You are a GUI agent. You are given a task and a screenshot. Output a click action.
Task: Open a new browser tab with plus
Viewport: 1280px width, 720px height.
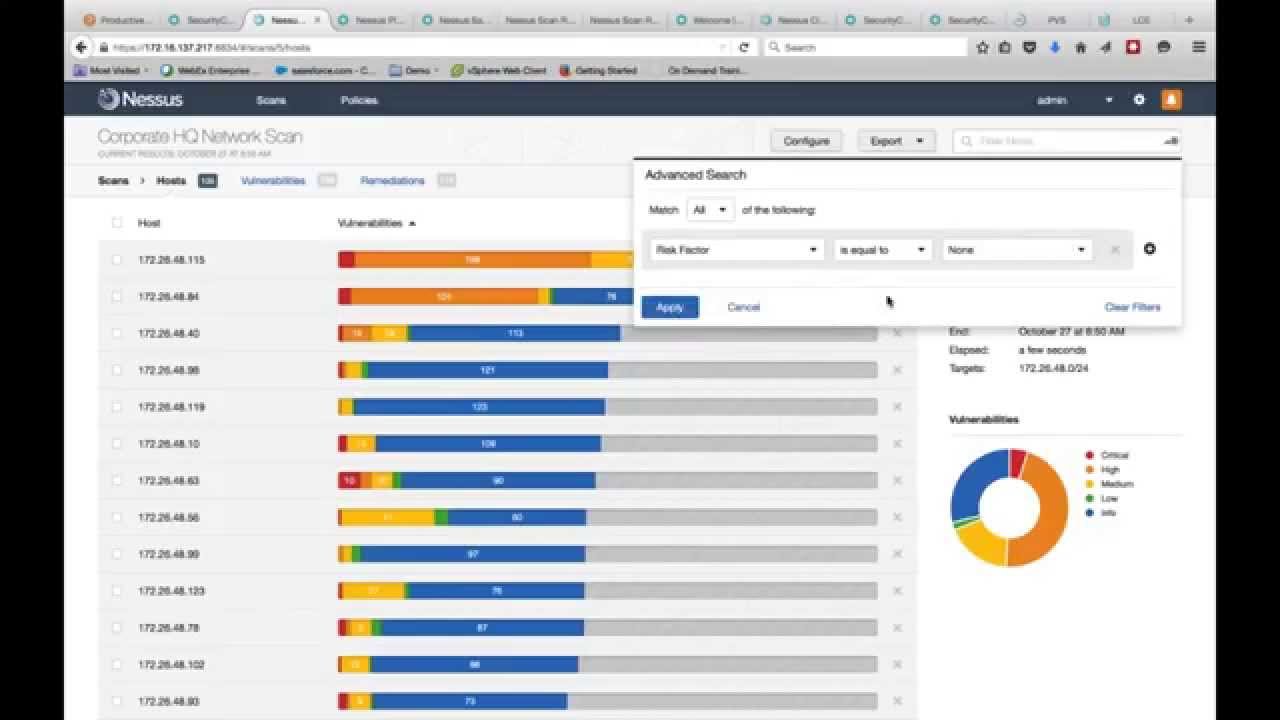[1189, 19]
